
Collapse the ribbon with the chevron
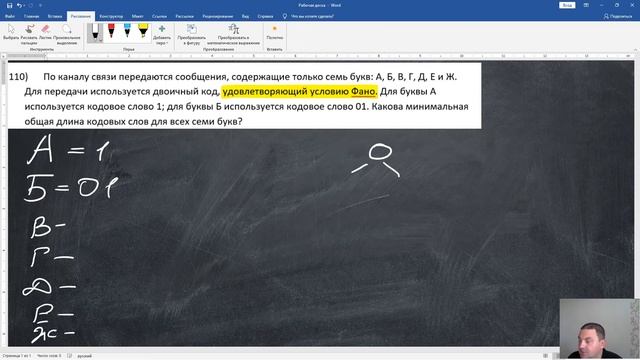[635, 49]
